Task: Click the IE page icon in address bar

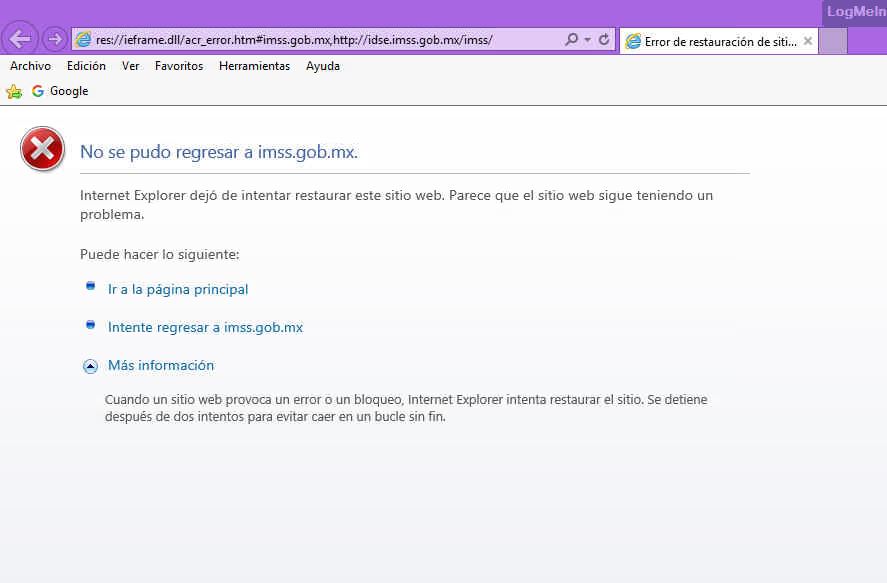Action: point(84,40)
